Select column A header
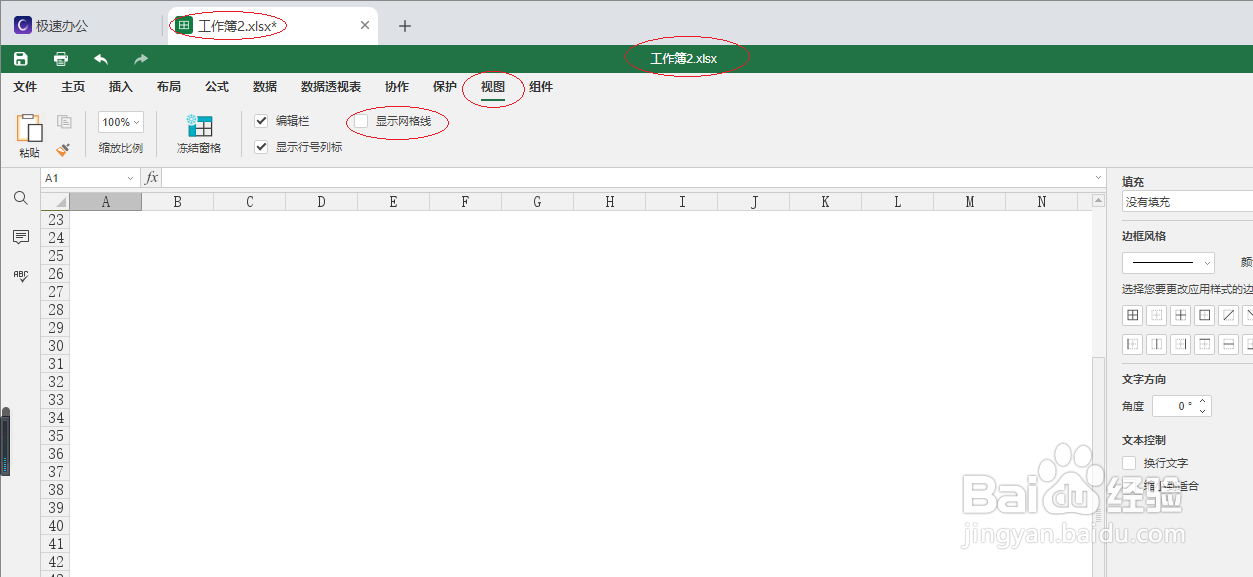The image size is (1253, 577). click(x=105, y=202)
